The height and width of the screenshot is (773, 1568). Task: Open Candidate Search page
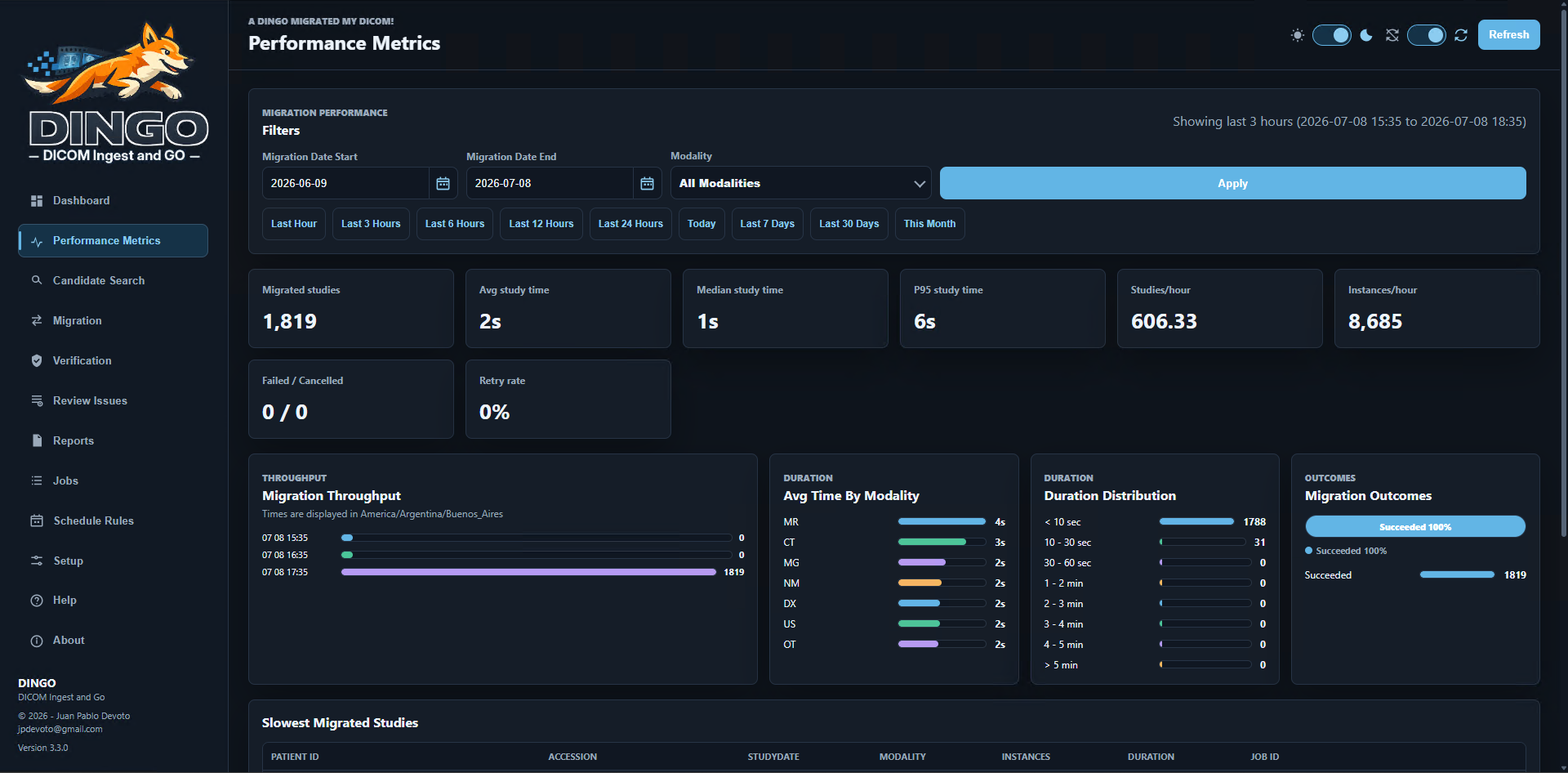113,280
